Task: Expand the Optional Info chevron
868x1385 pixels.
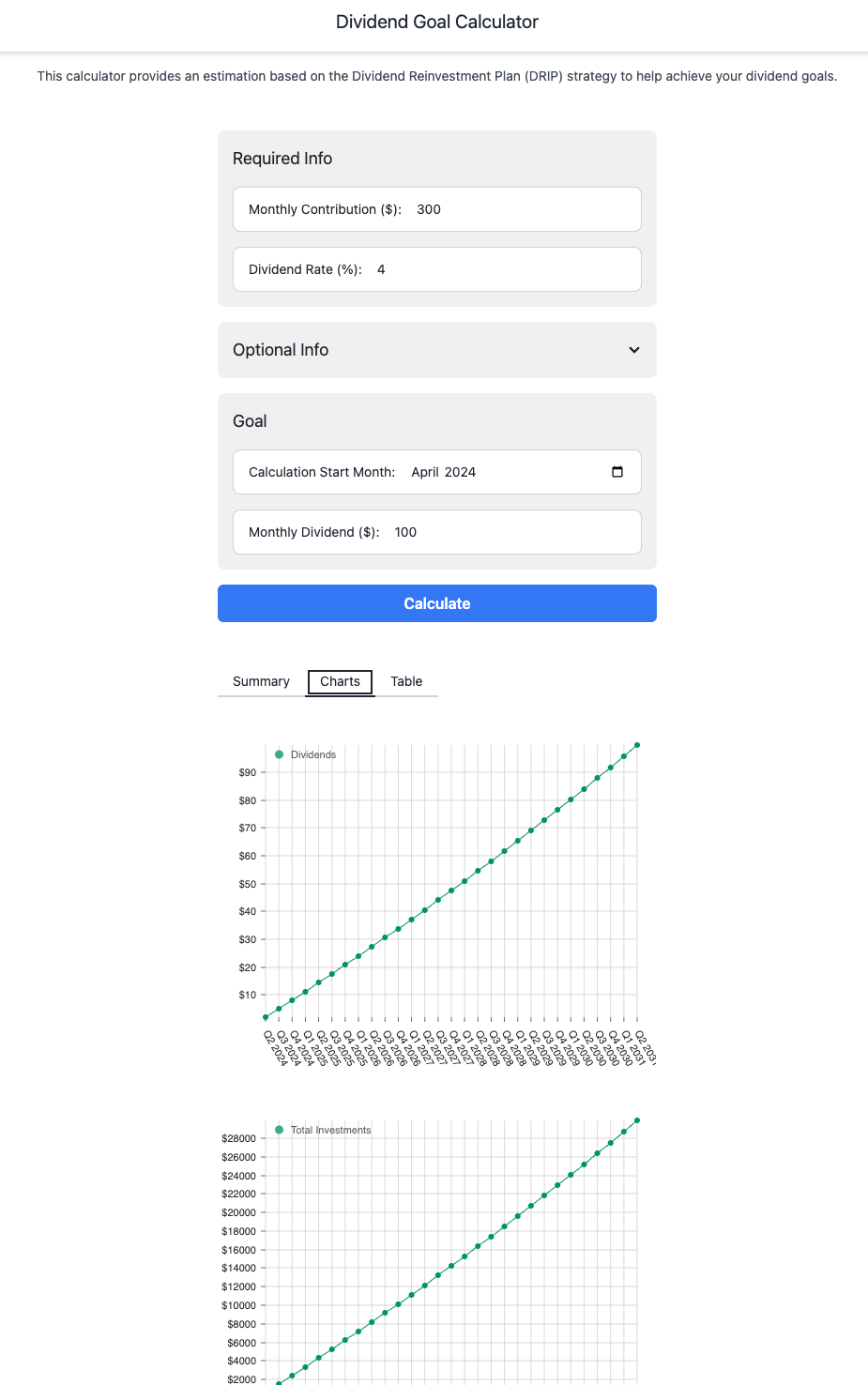Action: (634, 350)
